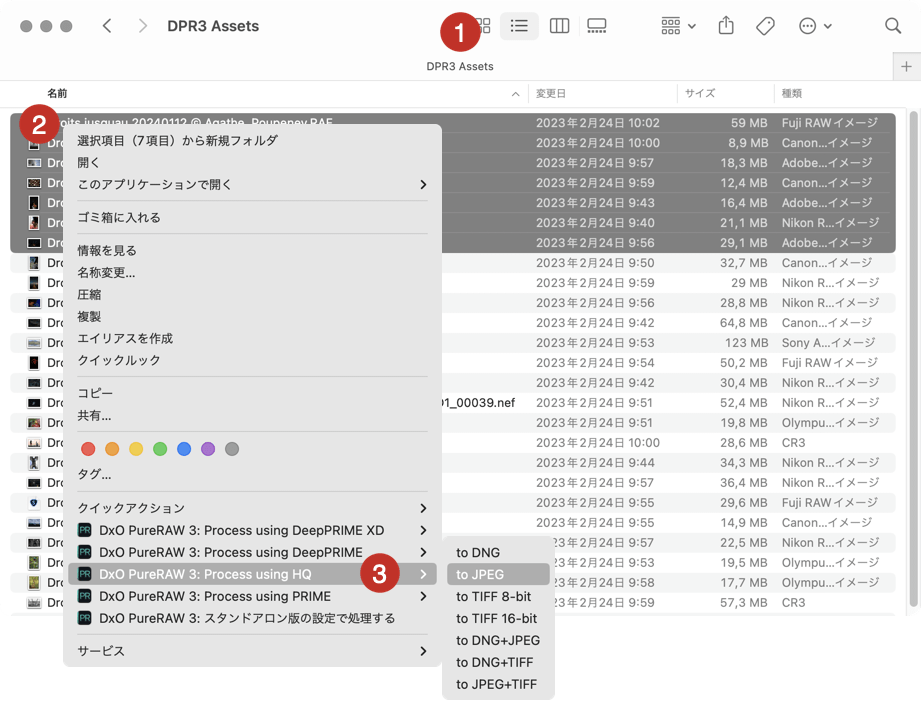Choose ゴミ箱に入れる menu item
The height and width of the screenshot is (704, 921).
point(119,217)
